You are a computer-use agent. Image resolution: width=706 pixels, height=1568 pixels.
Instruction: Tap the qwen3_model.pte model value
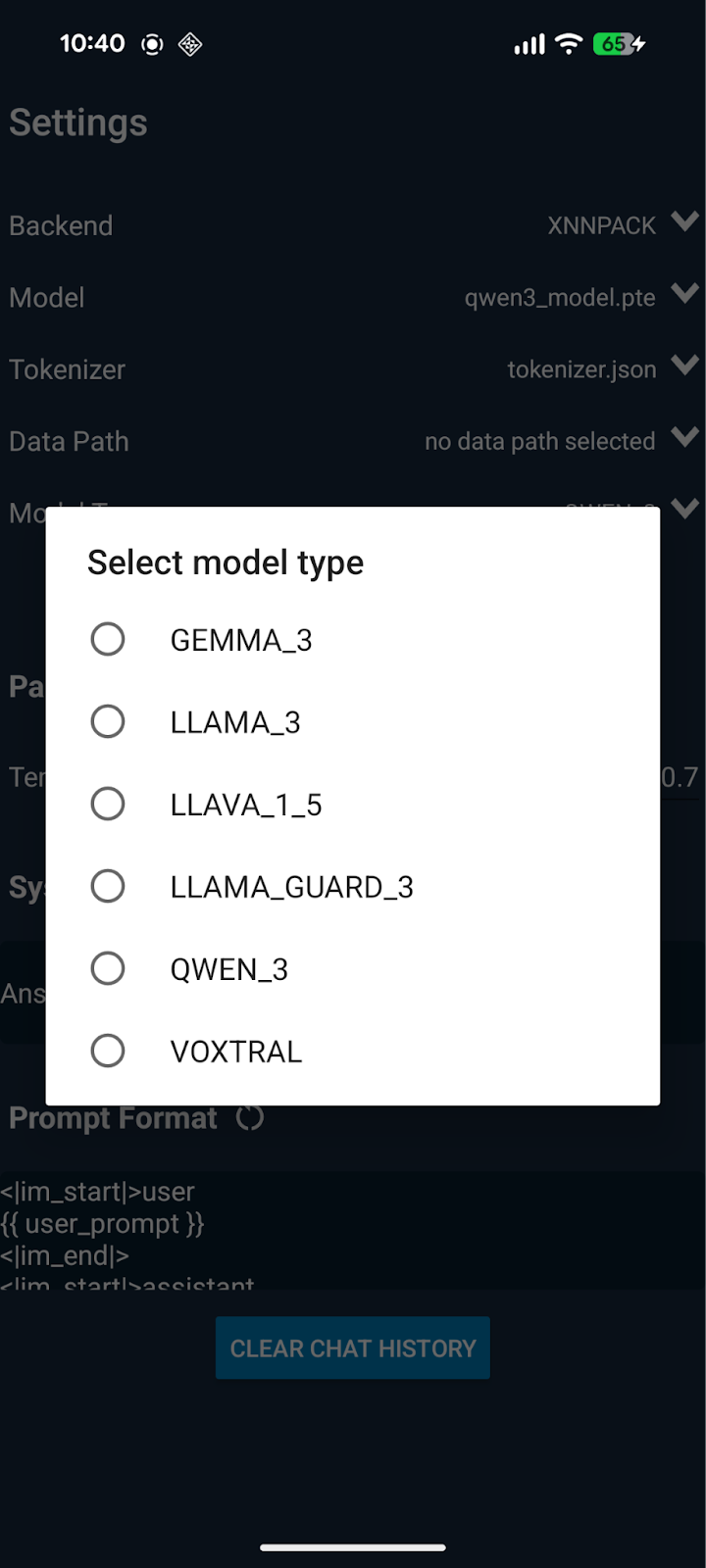(x=560, y=298)
